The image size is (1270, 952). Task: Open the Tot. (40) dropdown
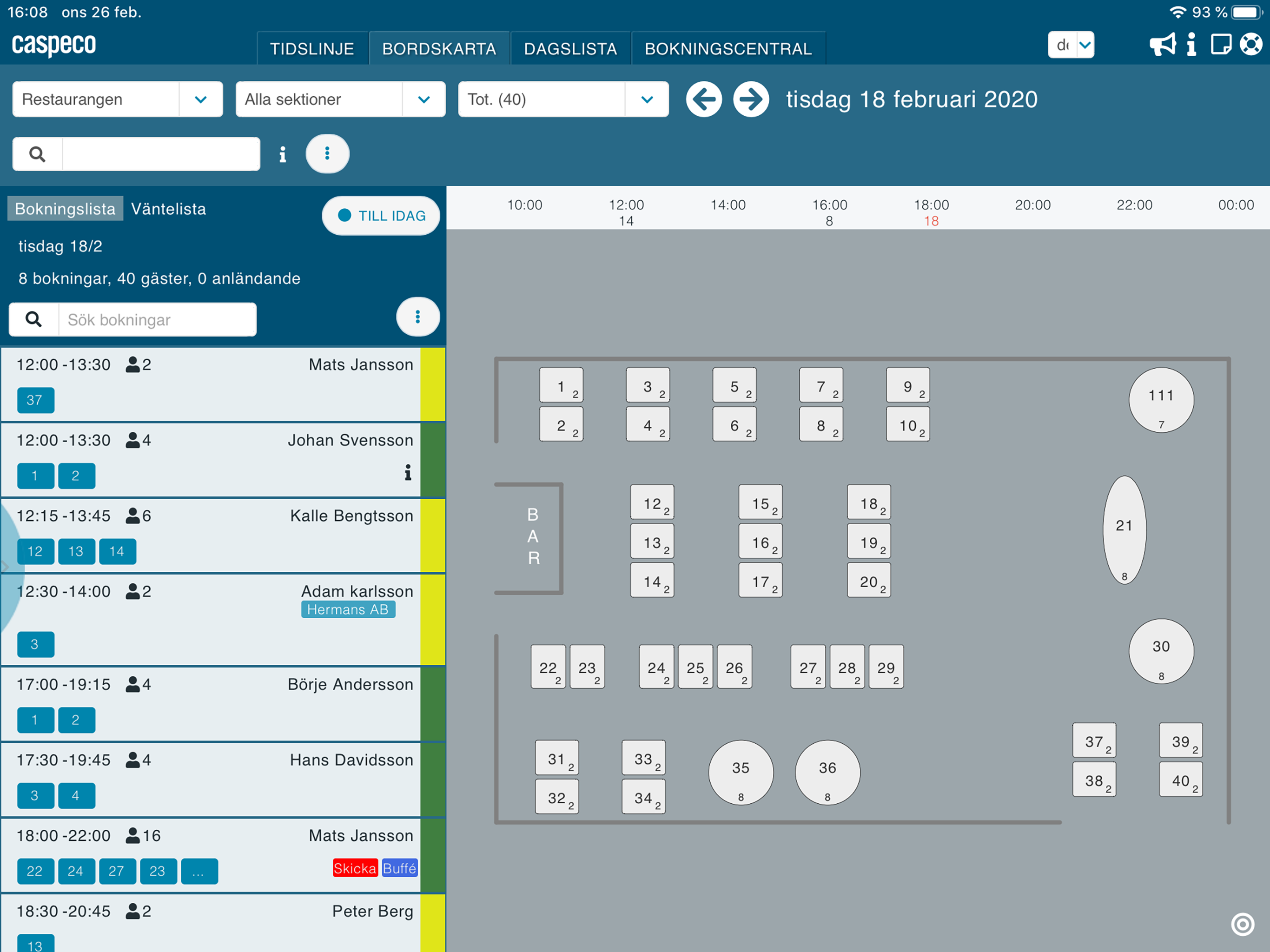pos(563,99)
